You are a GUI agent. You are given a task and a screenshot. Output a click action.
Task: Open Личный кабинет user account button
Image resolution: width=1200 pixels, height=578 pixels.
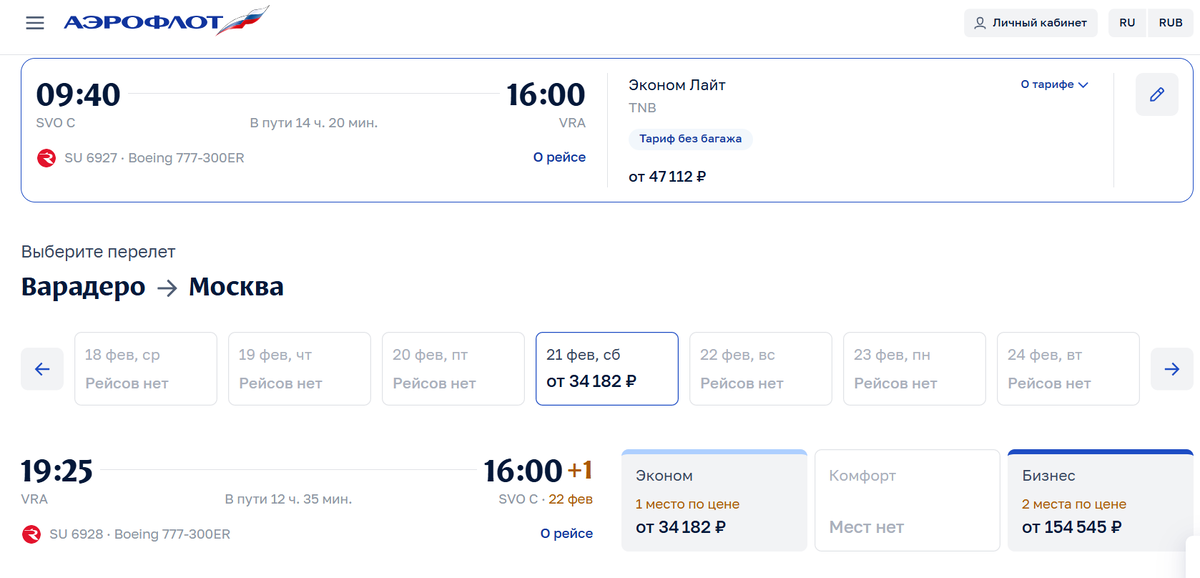[x=1030, y=23]
